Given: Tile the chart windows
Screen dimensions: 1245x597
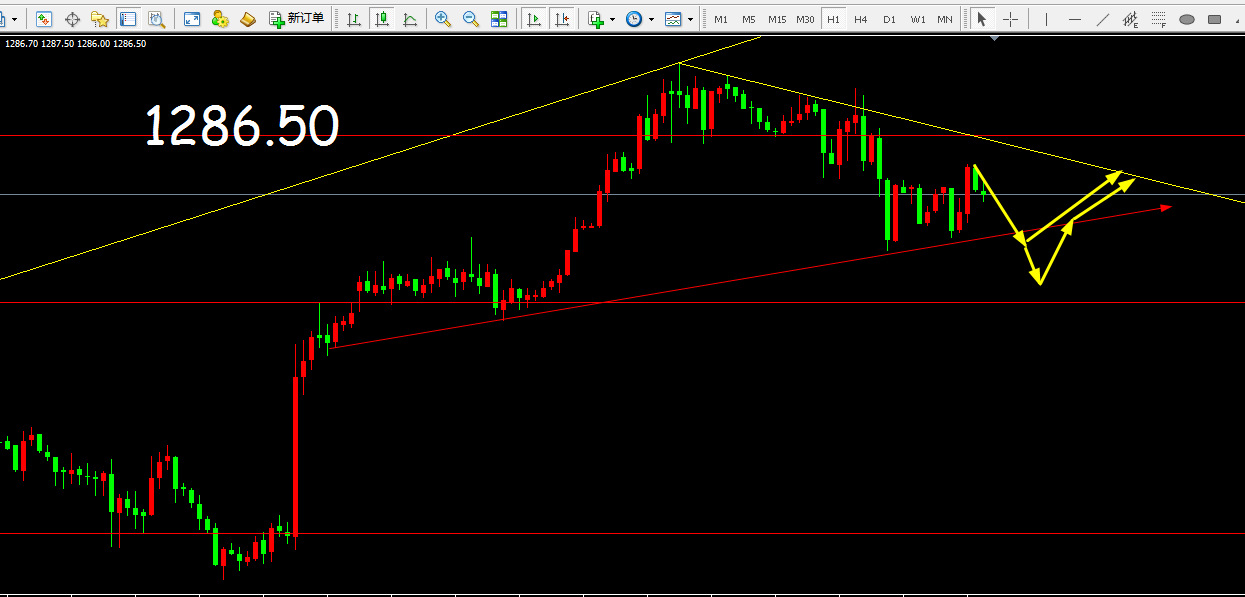Looking at the screenshot, I should (499, 19).
